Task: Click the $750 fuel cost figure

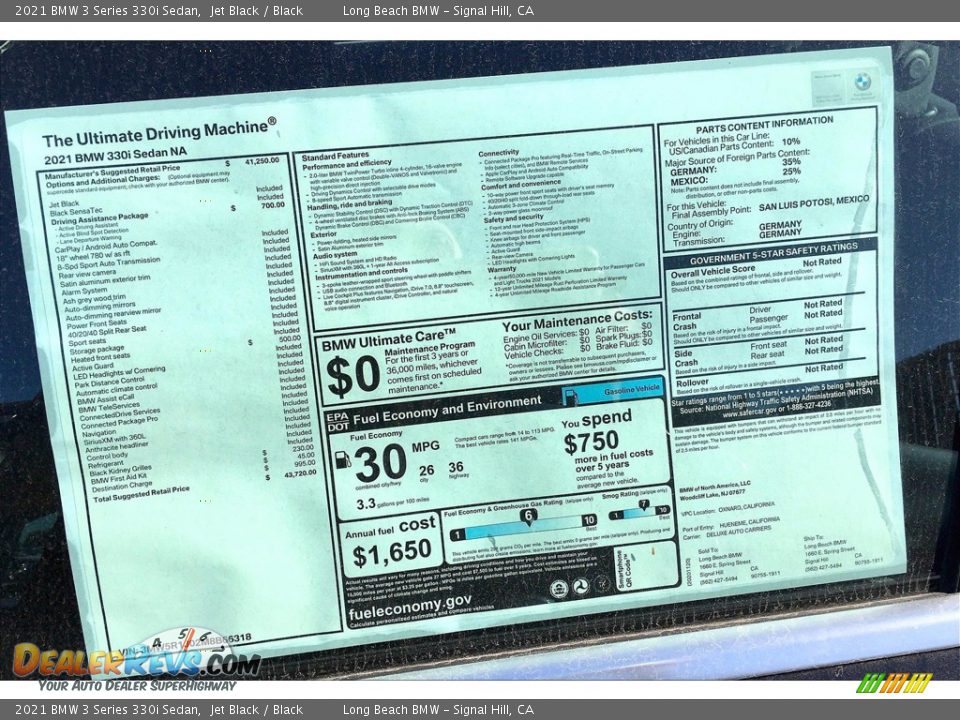Action: pos(591,442)
